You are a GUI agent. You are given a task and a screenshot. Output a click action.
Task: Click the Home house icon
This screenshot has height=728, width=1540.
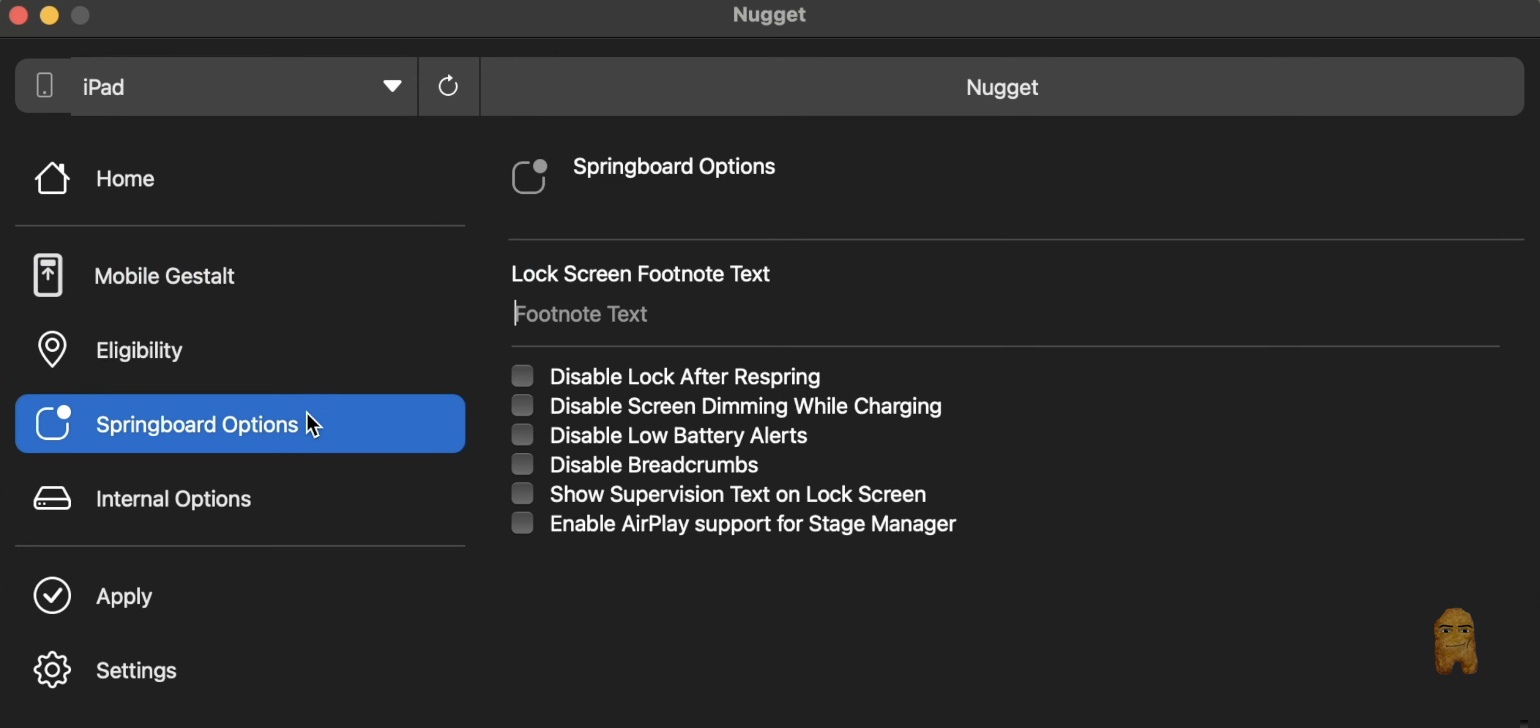click(x=52, y=178)
